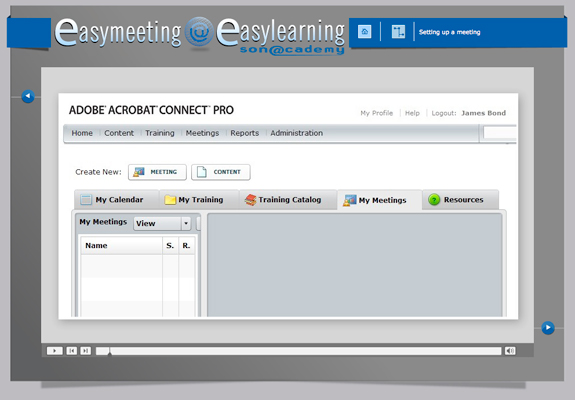Click the Help link

tap(412, 113)
